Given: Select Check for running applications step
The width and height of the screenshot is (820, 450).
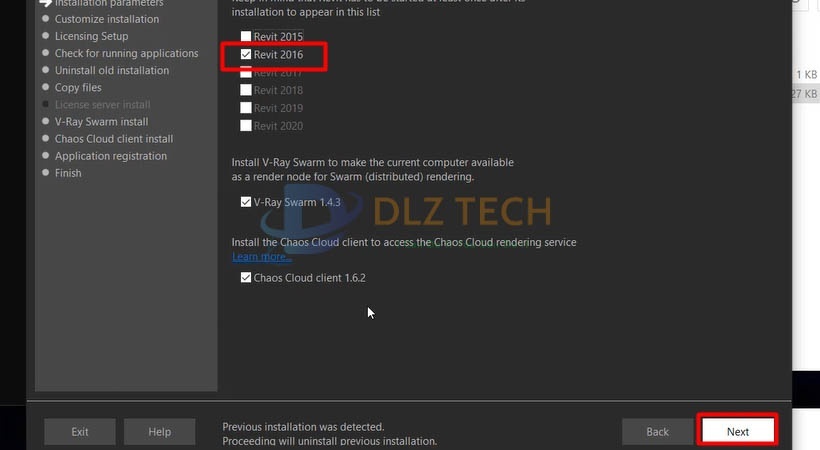Looking at the screenshot, I should tap(127, 53).
